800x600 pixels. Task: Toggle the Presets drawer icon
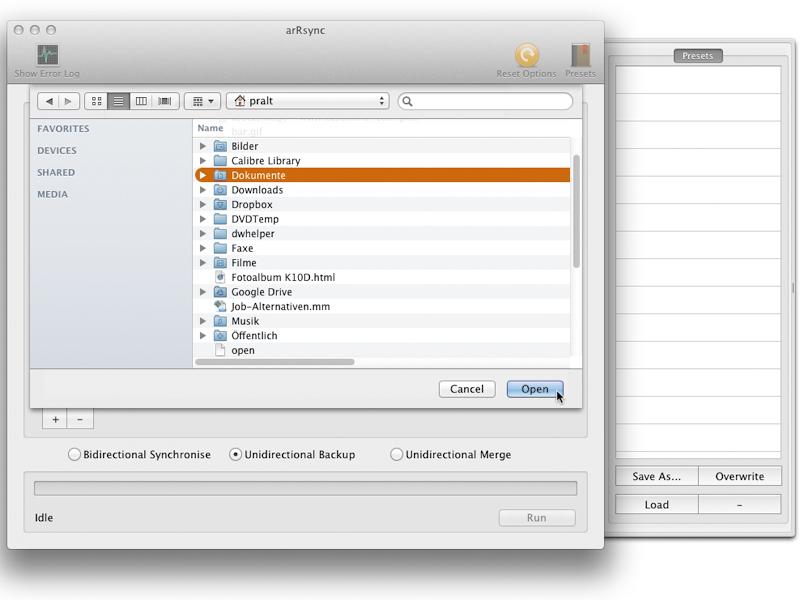coord(581,55)
